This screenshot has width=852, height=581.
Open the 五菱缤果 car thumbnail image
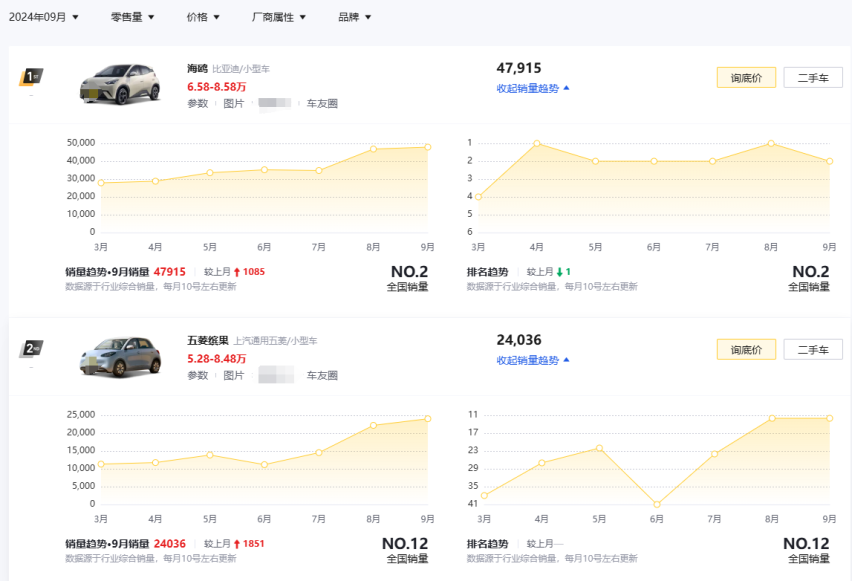click(120, 357)
